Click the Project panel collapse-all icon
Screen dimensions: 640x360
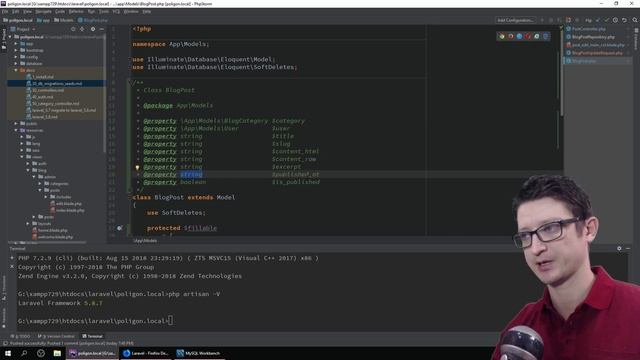[x=82, y=29]
